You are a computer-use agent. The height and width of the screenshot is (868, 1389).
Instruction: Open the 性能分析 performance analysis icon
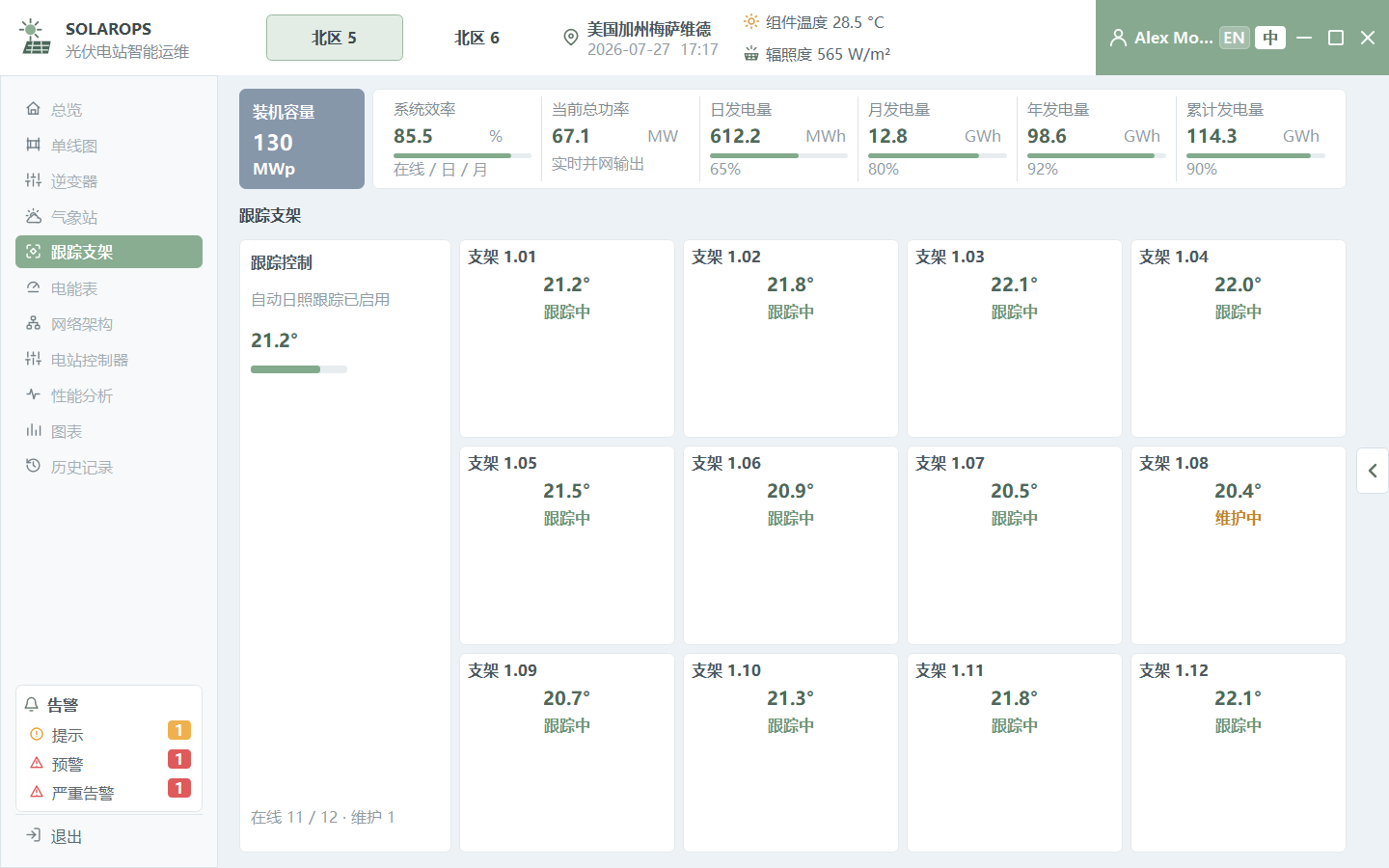click(x=34, y=394)
